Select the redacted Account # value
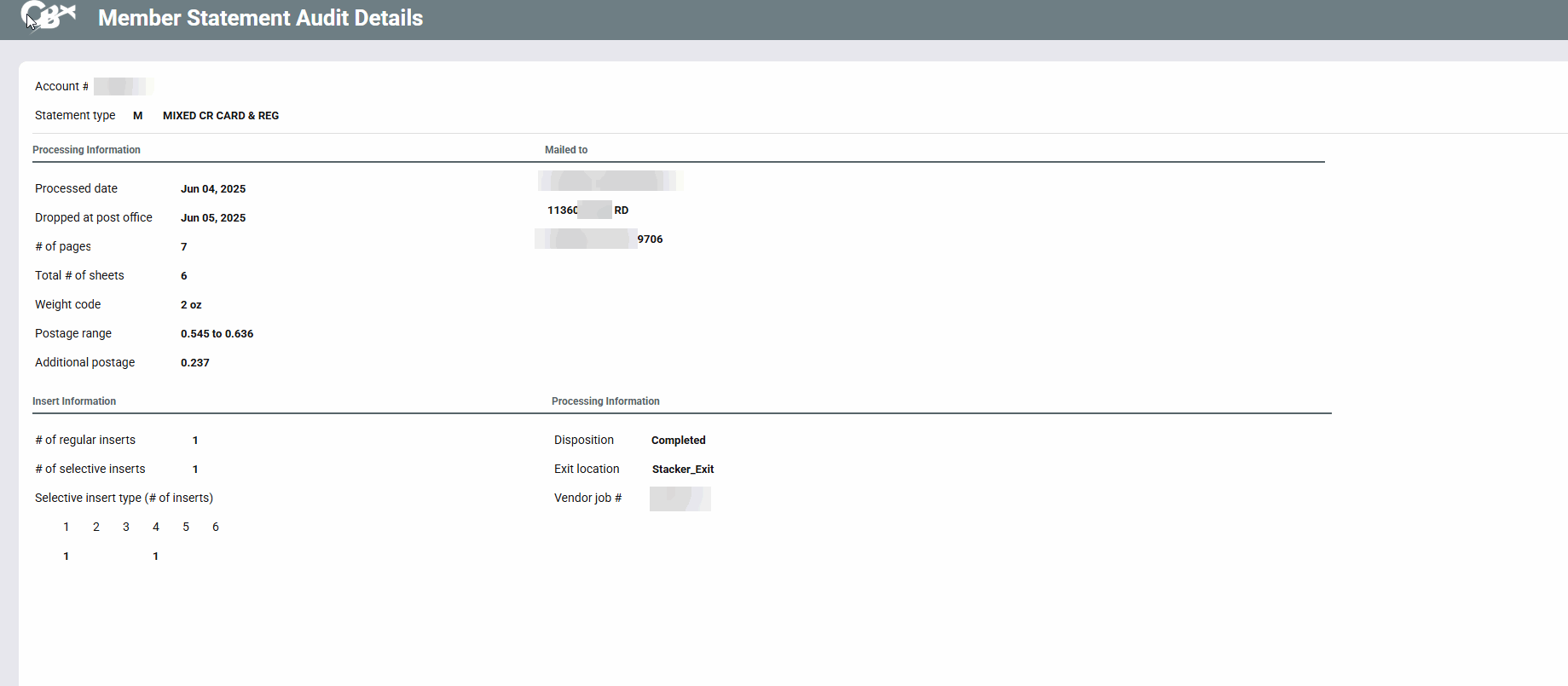 tap(123, 86)
